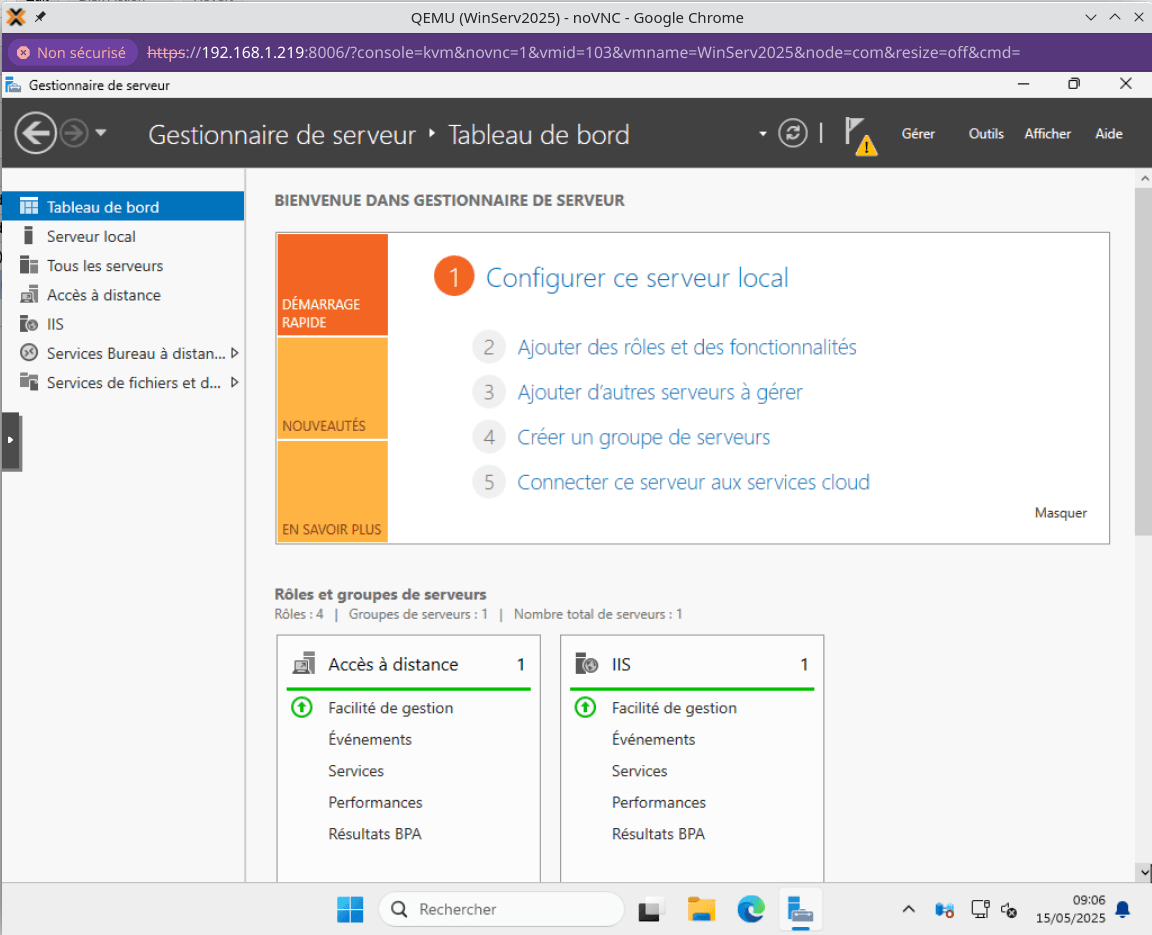Viewport: 1152px width, 935px height.
Task: Select the En savoir plus tile
Action: point(332,491)
